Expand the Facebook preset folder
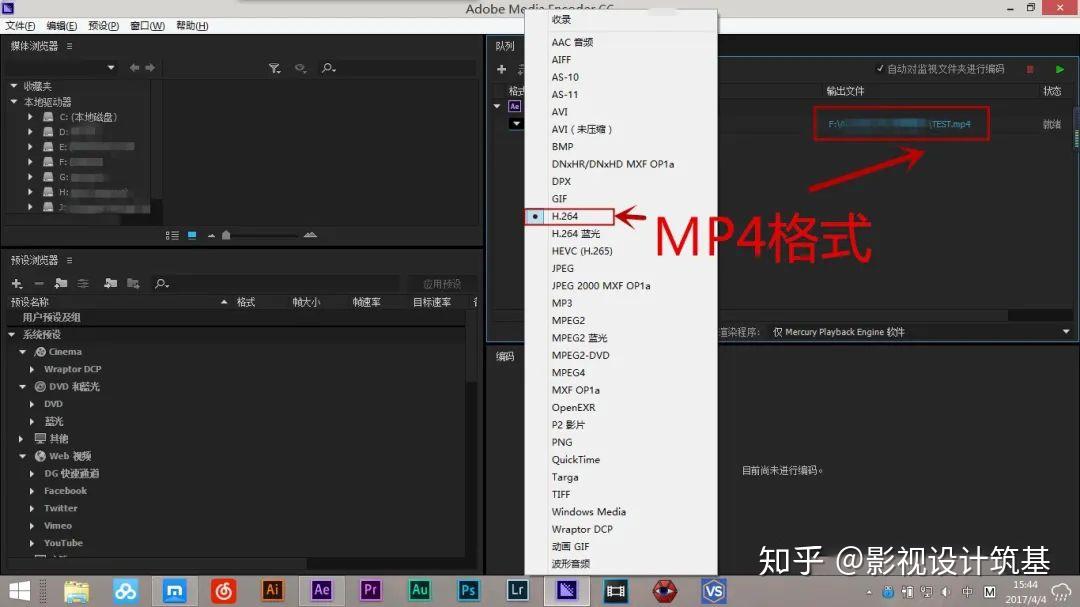This screenshot has width=1080, height=607. tap(32, 491)
